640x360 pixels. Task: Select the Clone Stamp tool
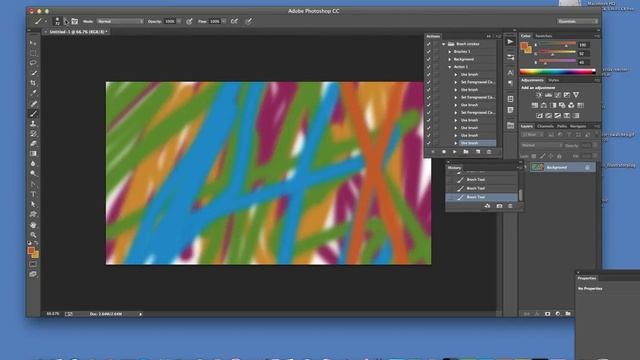point(33,123)
